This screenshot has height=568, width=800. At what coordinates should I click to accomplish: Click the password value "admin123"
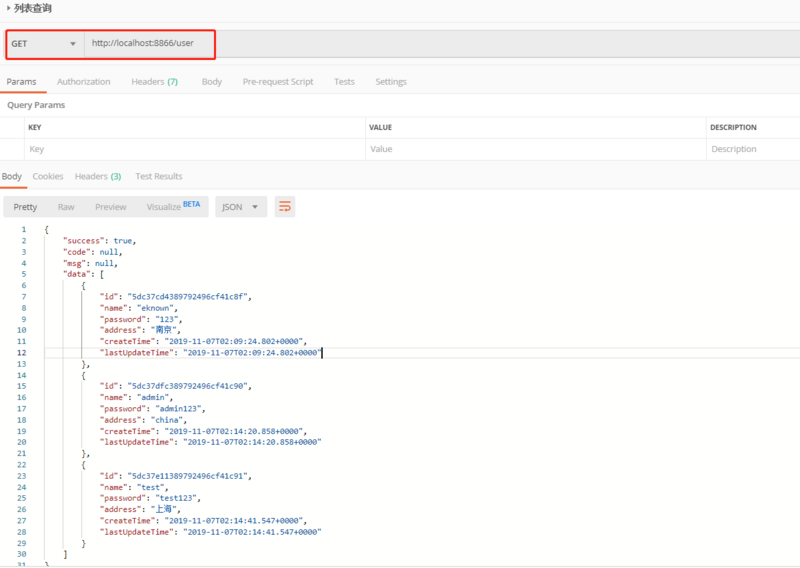pos(178,409)
